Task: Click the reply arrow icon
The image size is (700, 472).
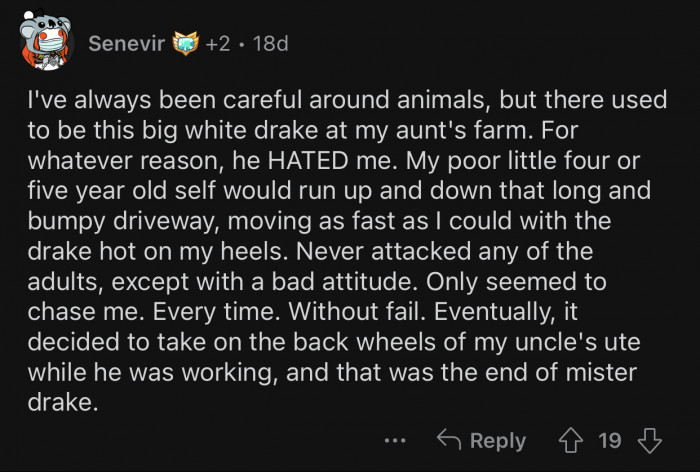Action: point(451,441)
